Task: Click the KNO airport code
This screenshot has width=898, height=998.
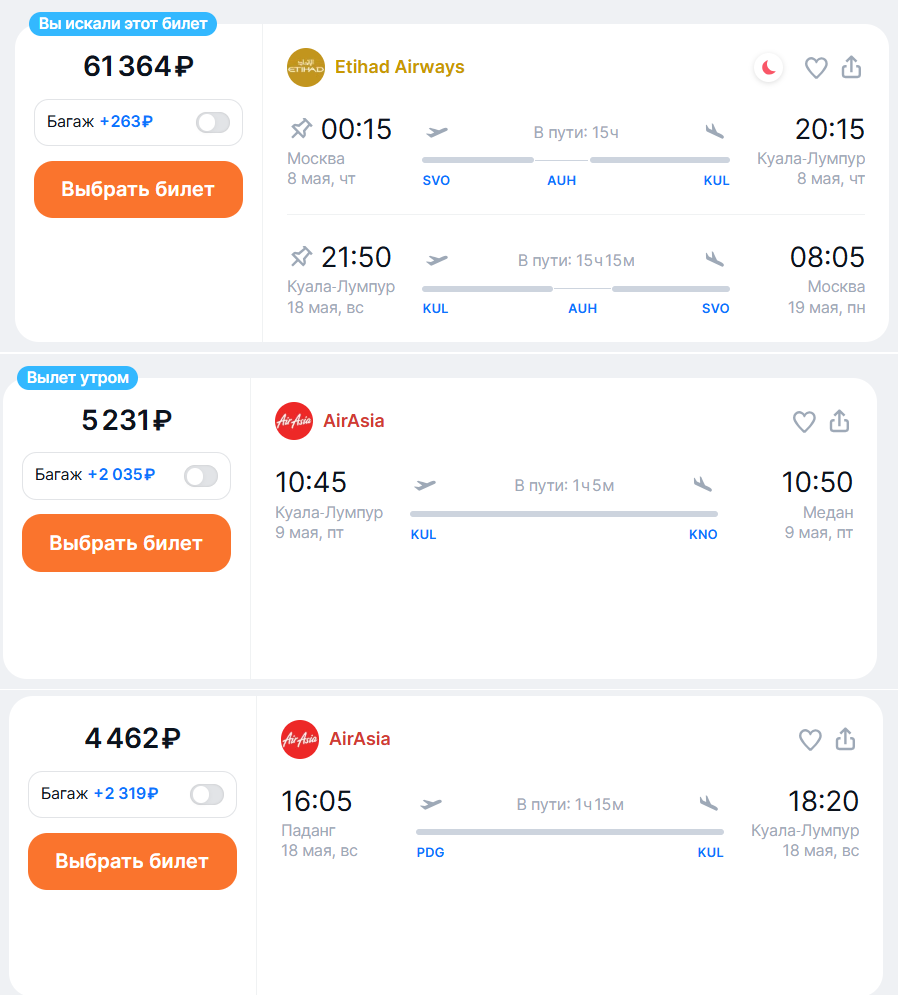Action: tap(703, 534)
